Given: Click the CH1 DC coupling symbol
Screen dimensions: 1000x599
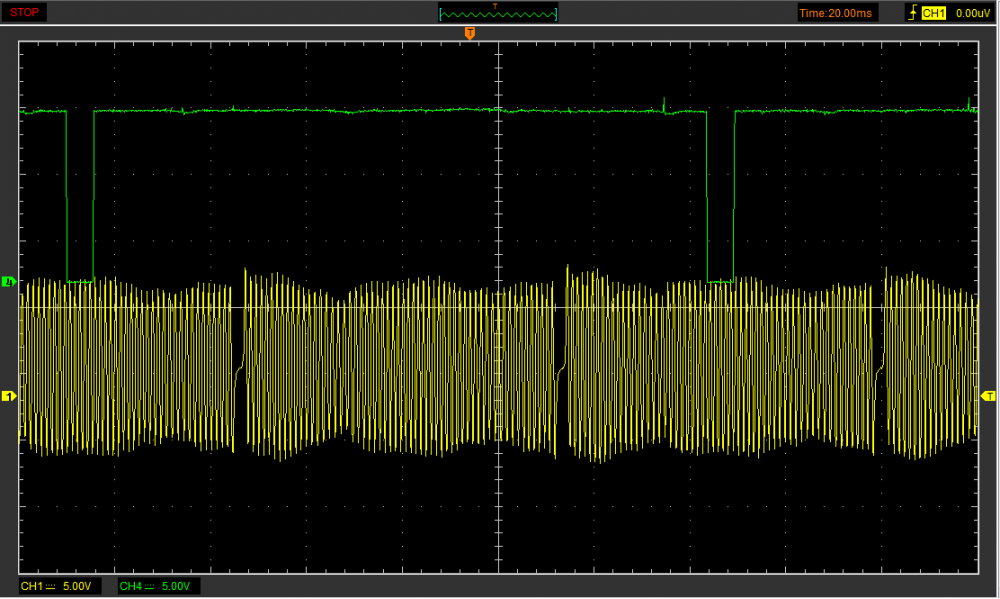Looking at the screenshot, I should pyautogui.click(x=51, y=586).
